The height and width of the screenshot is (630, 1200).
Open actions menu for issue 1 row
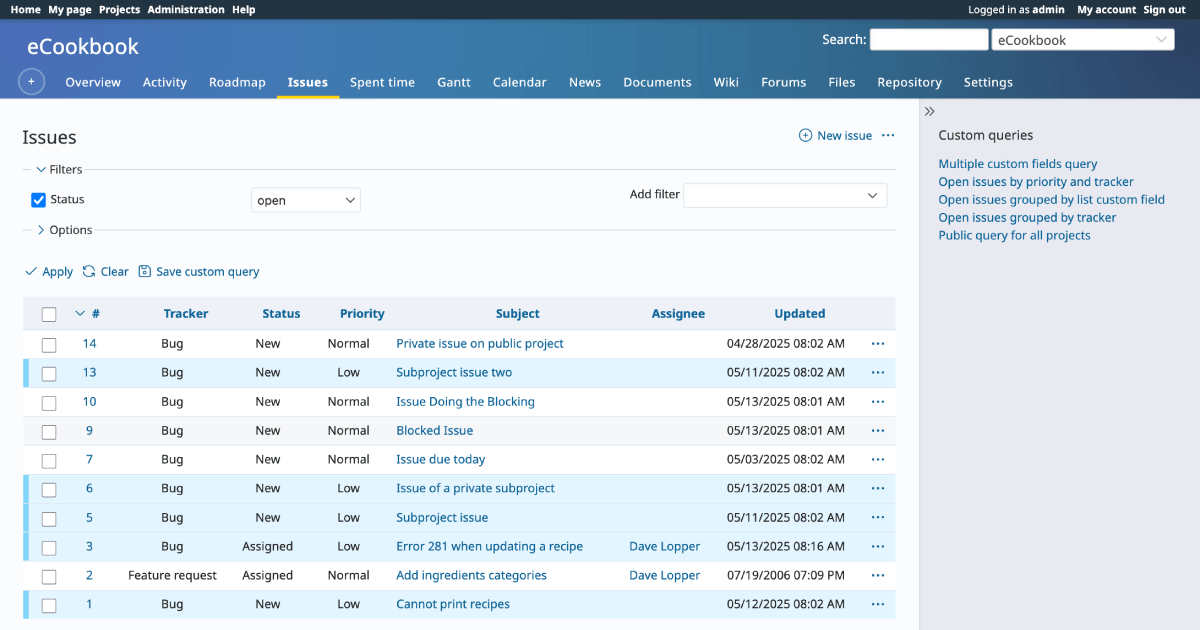pos(878,605)
